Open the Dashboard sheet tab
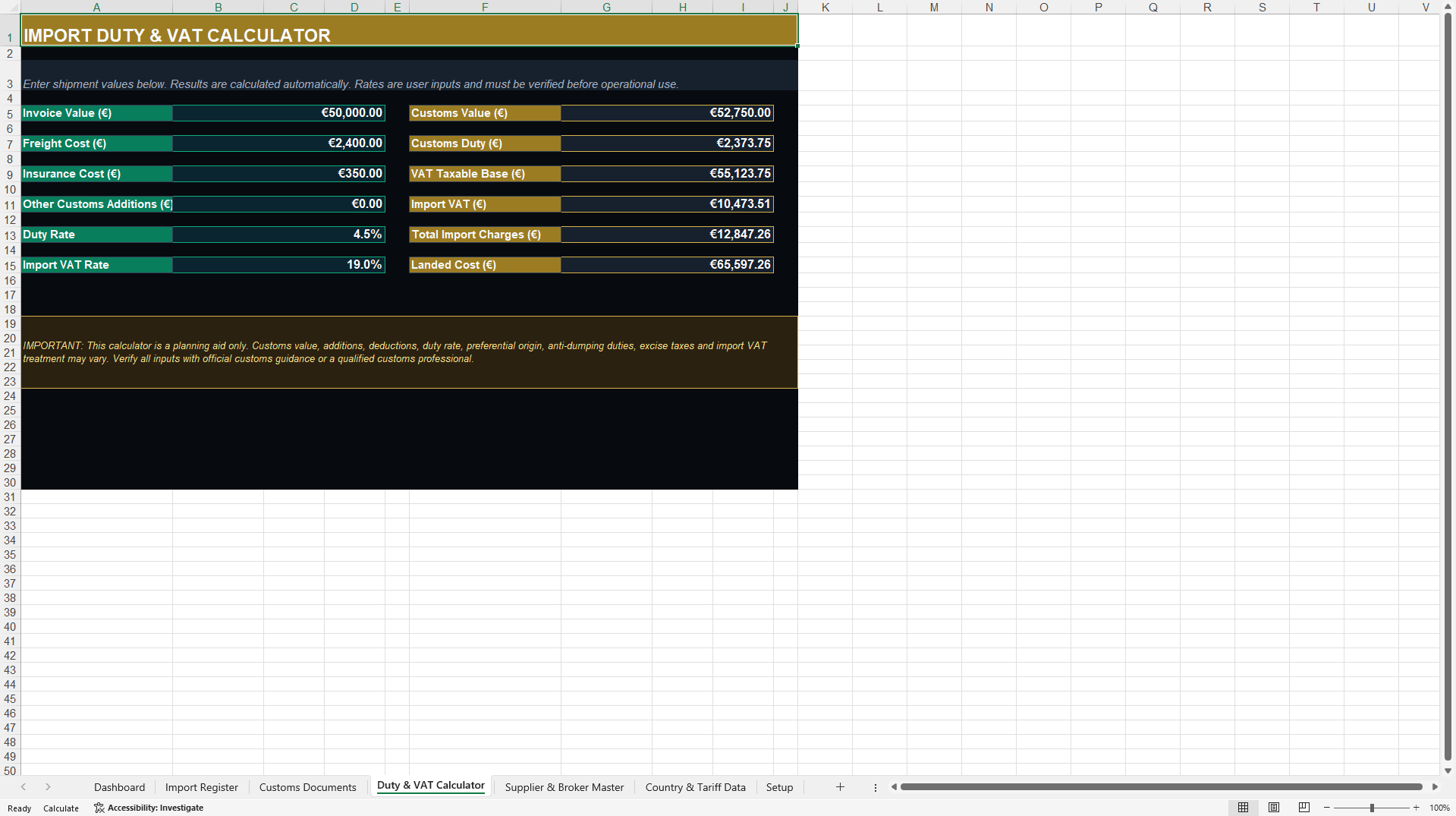The image size is (1456, 816). click(x=119, y=787)
